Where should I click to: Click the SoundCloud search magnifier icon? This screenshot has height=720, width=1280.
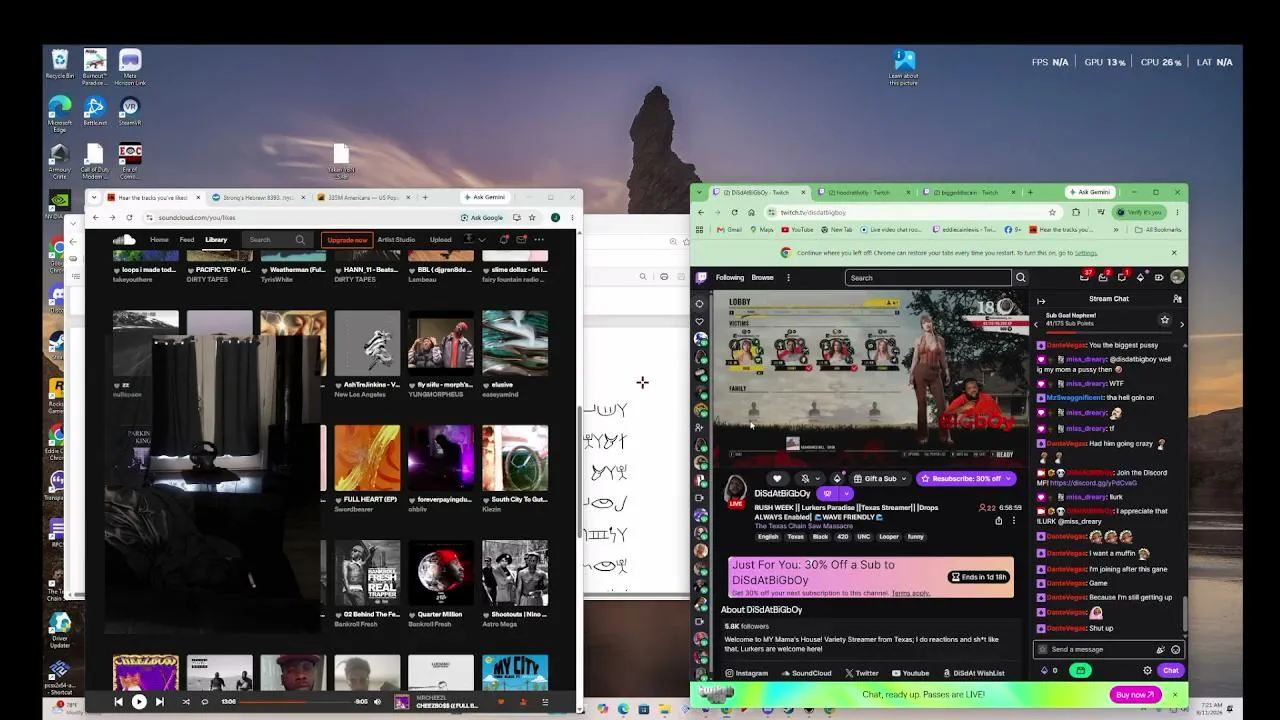click(x=300, y=240)
